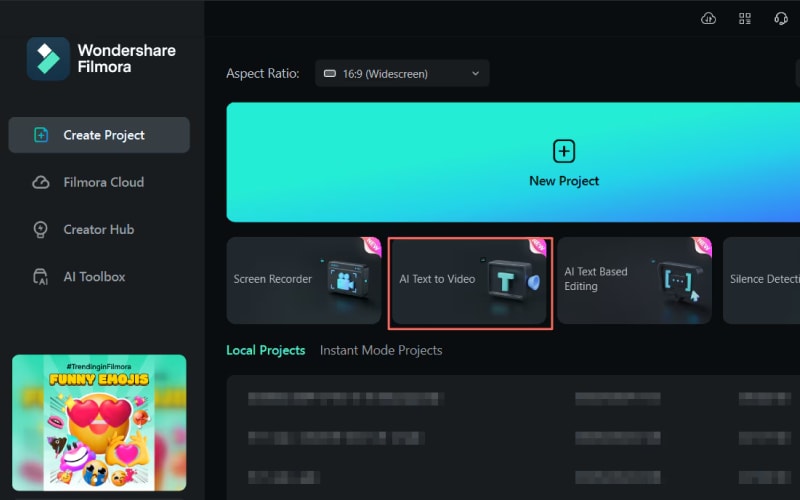Click the 'Aspect Ratio:' label
The height and width of the screenshot is (500, 800).
[x=263, y=73]
